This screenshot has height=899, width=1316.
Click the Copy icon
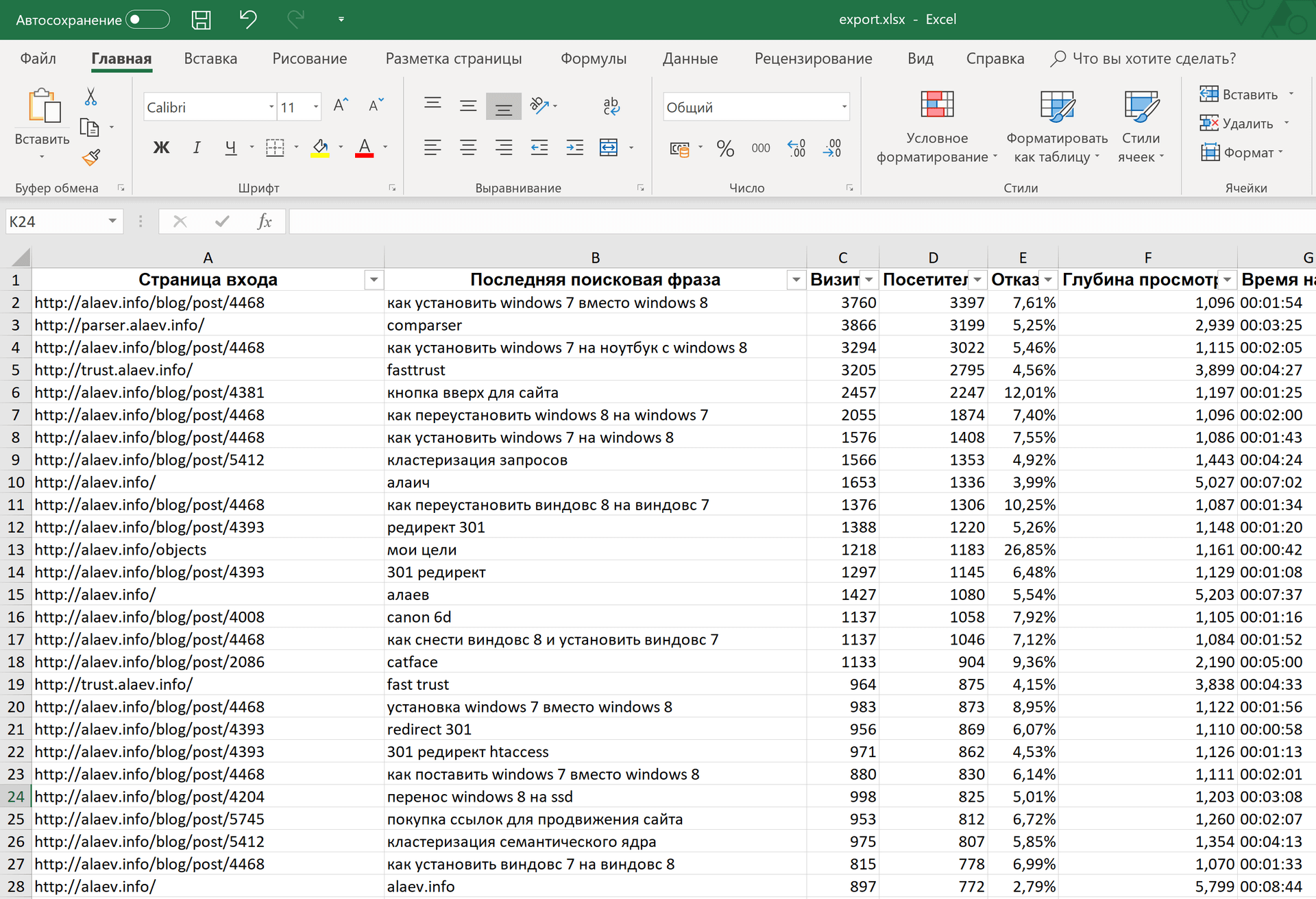click(90, 128)
